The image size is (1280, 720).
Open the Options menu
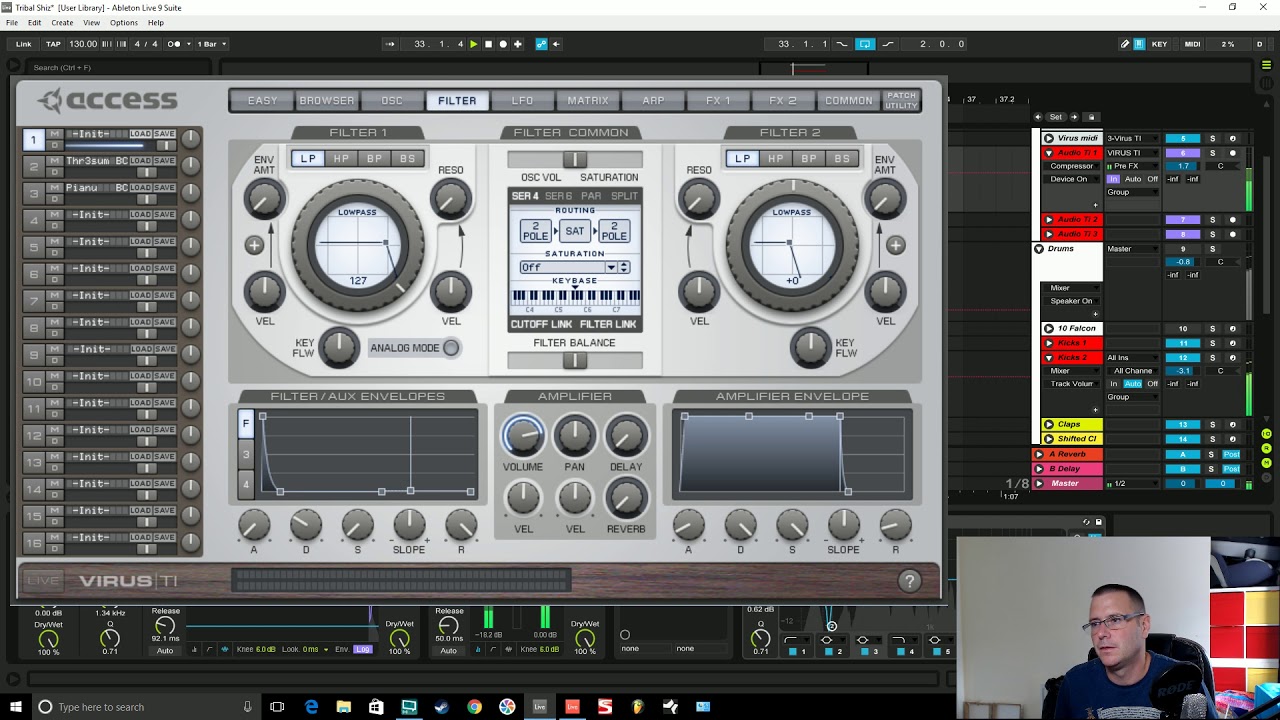click(x=124, y=22)
